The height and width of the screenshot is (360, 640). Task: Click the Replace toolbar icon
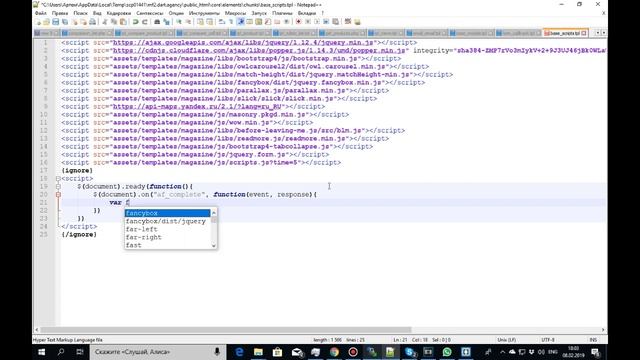click(167, 22)
